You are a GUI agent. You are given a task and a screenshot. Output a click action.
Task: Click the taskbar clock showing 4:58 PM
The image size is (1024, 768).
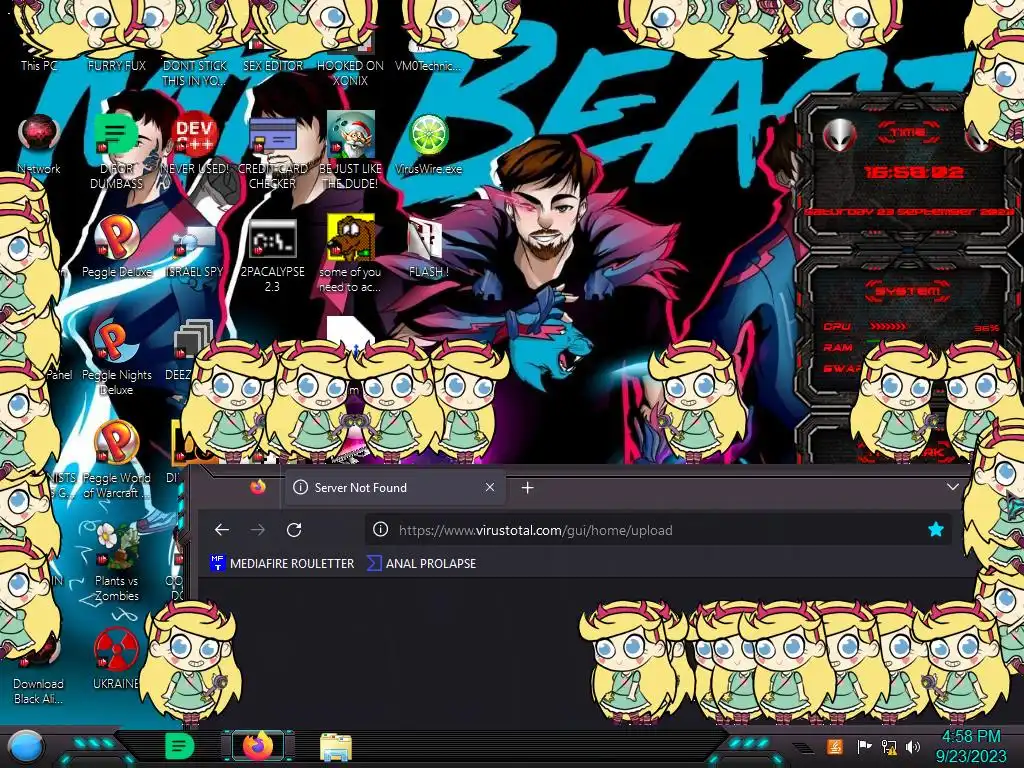(971, 746)
